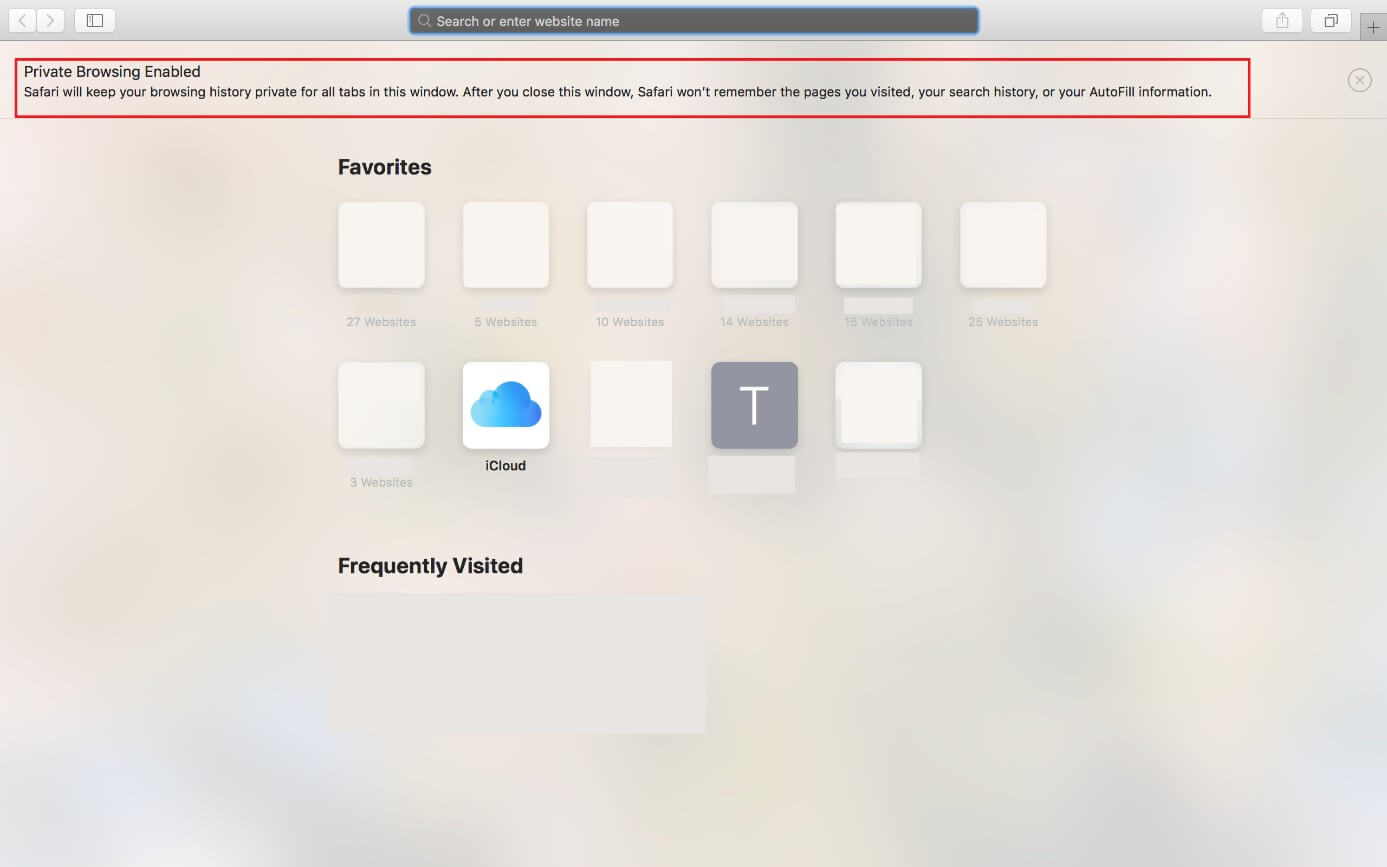Screen dimensions: 1387x867
Task: Open the folder with 27 Websites
Action: 381,245
